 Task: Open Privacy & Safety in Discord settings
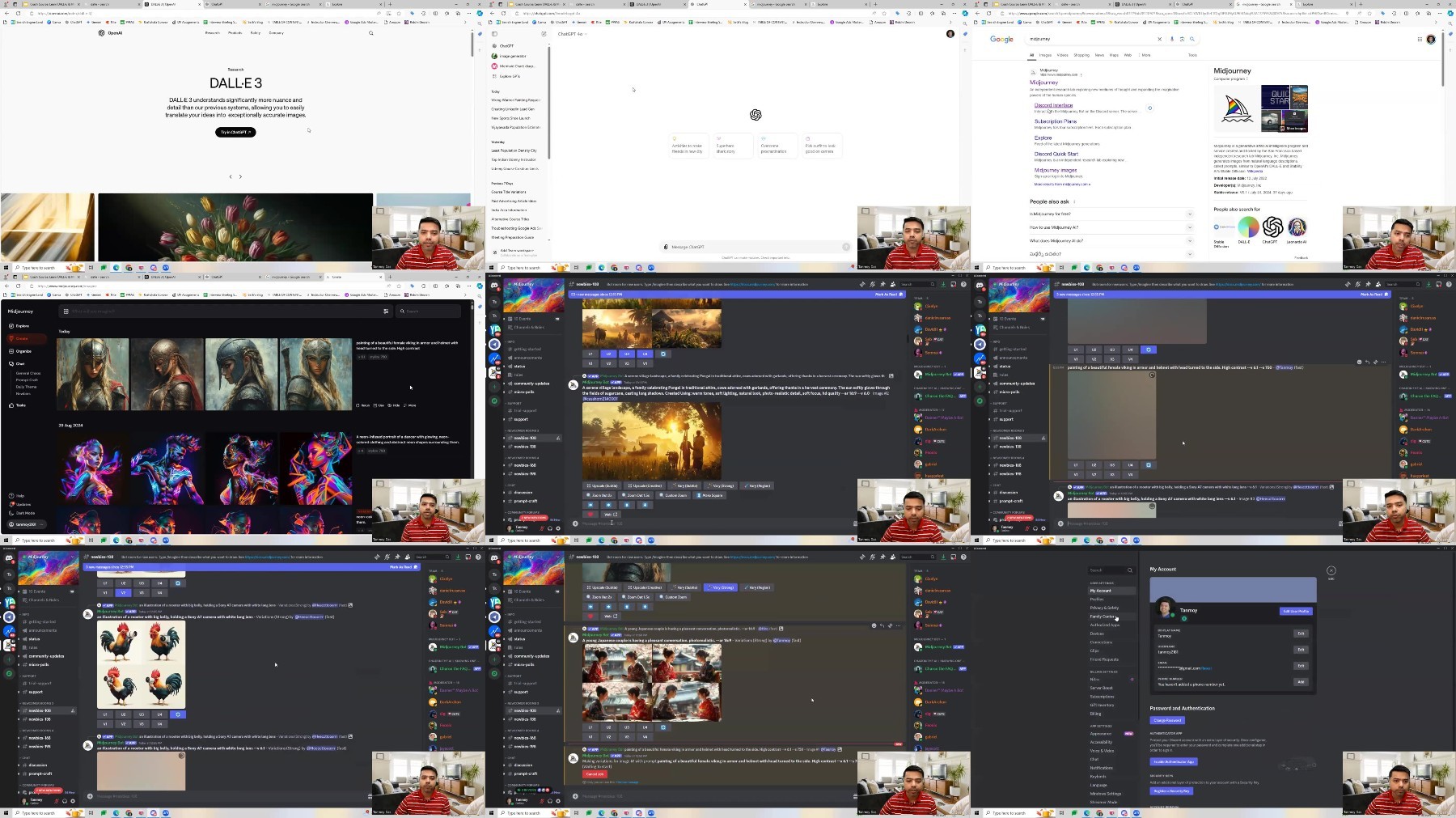pos(1105,608)
